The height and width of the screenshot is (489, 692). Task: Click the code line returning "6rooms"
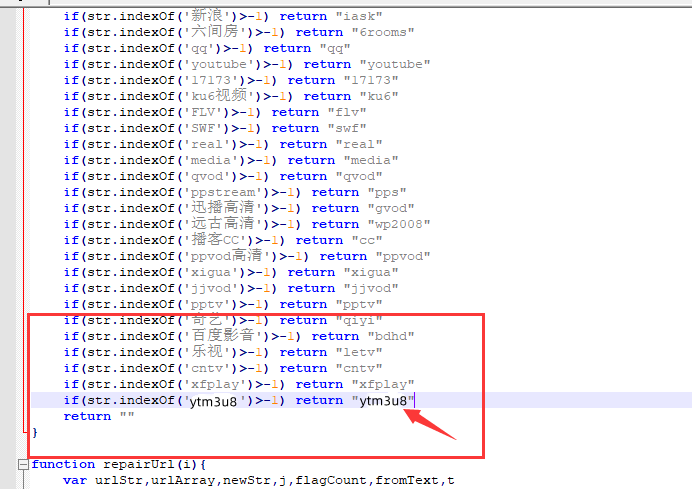[239, 32]
